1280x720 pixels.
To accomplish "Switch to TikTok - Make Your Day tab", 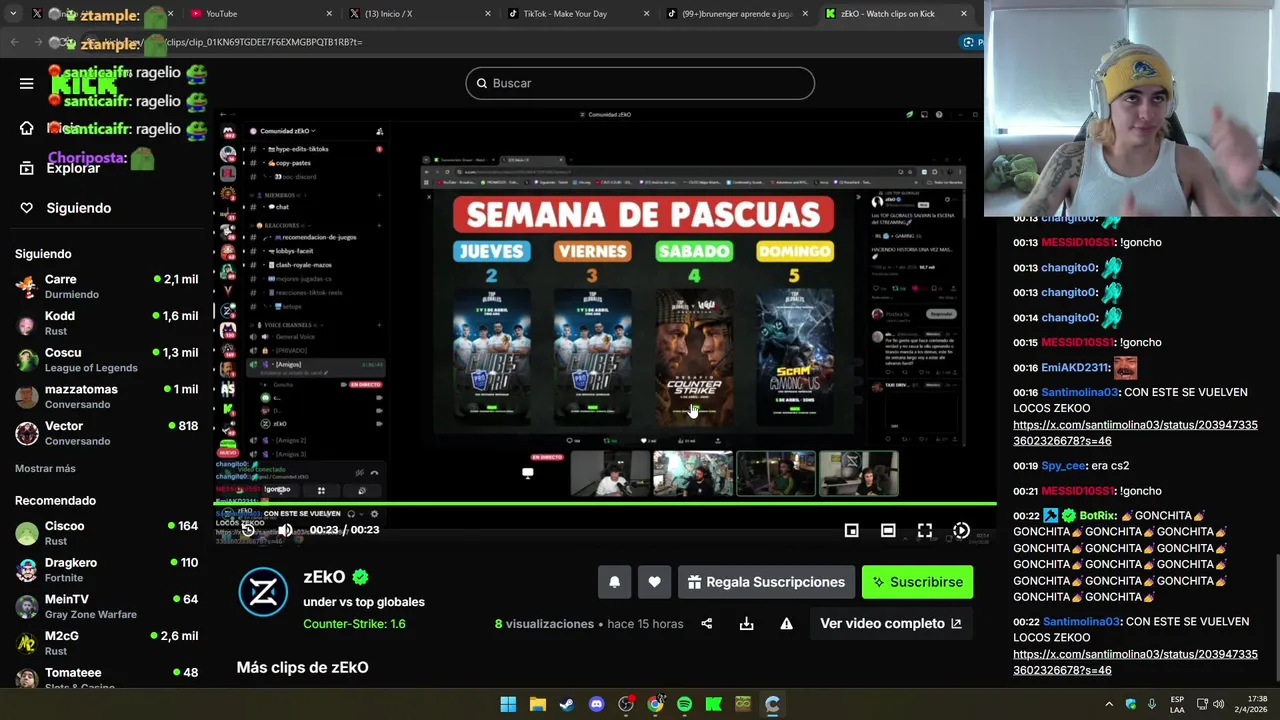I will pos(578,14).
